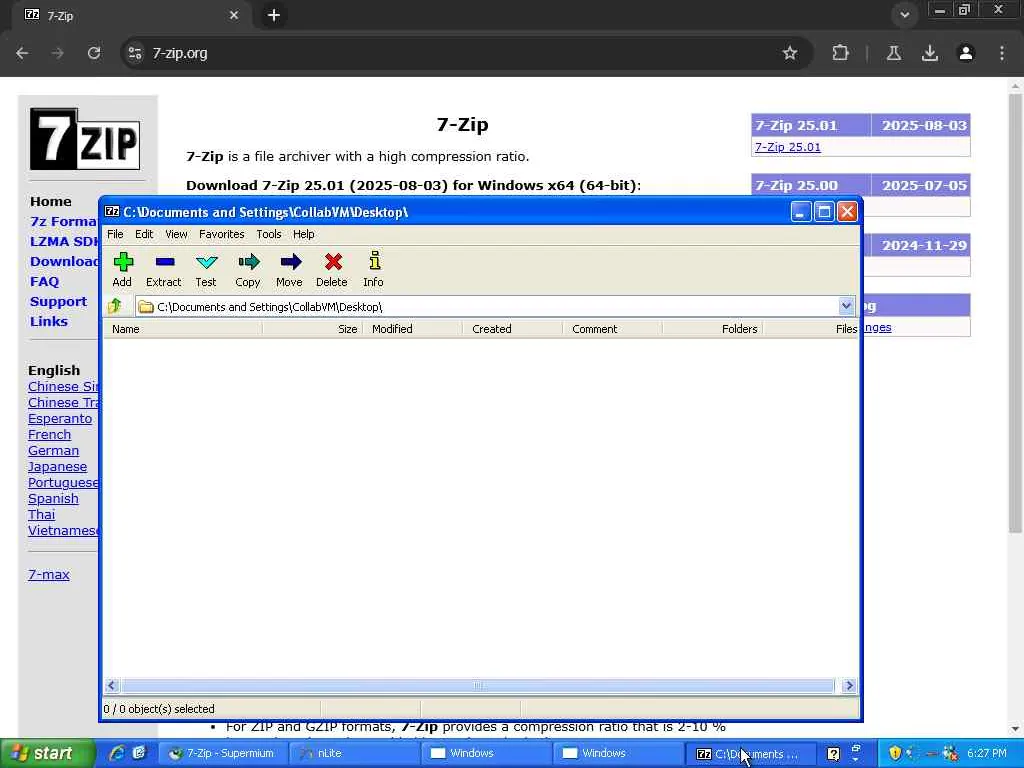Expand the address path dropdown
This screenshot has width=1024, height=768.
coord(846,306)
